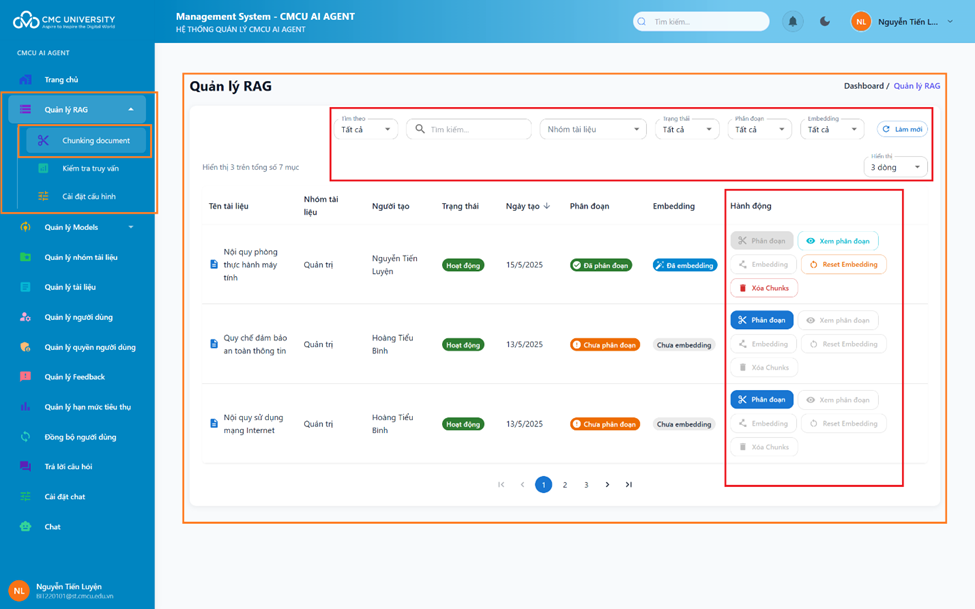The width and height of the screenshot is (975, 609).
Task: Open the Hiển thị rows dropdown
Action: tap(895, 167)
